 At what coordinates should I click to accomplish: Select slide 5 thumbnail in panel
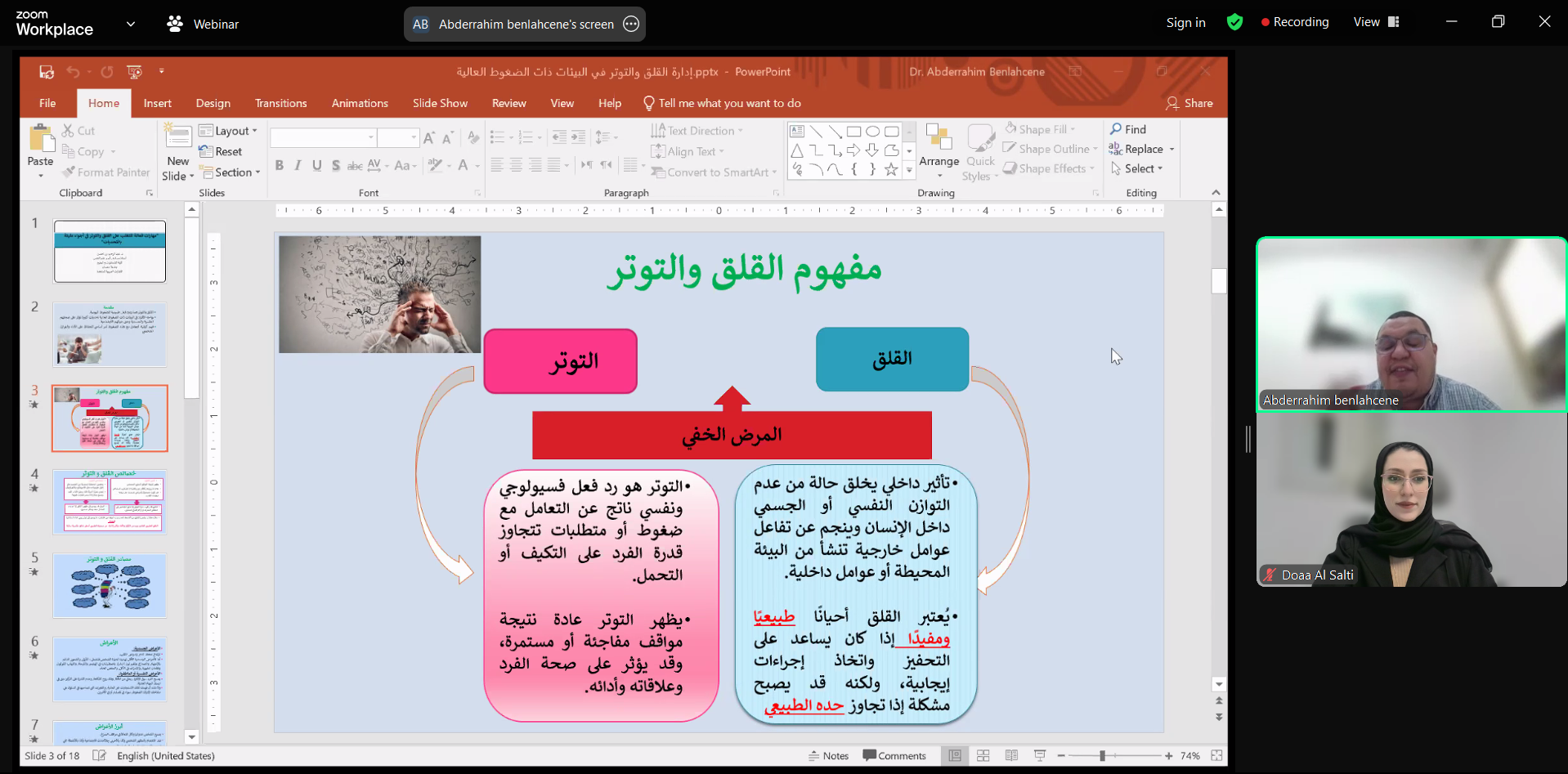[x=110, y=585]
